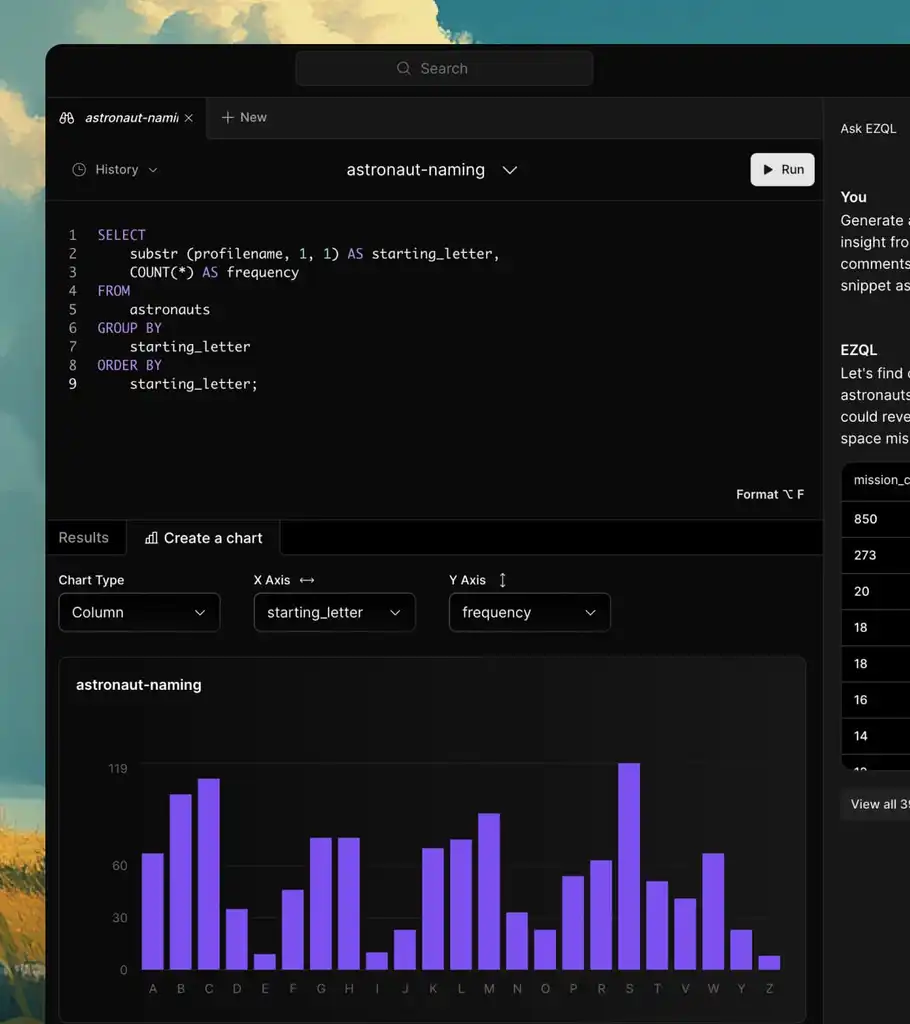Viewport: 910px width, 1024px height.
Task: Close the astronaut-naming editor tab
Action: pos(188,117)
